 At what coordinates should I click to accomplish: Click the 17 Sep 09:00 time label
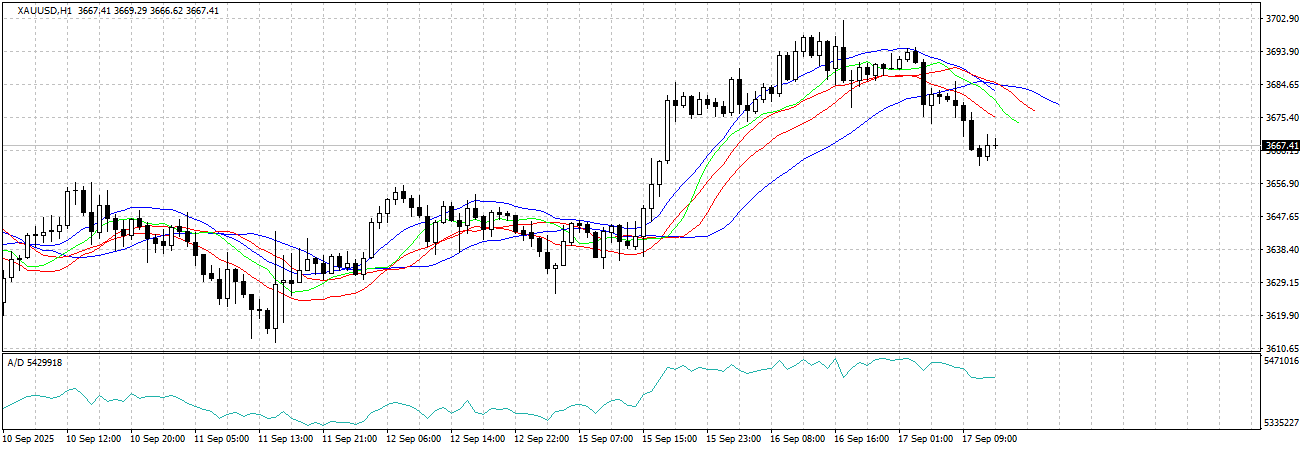[988, 439]
